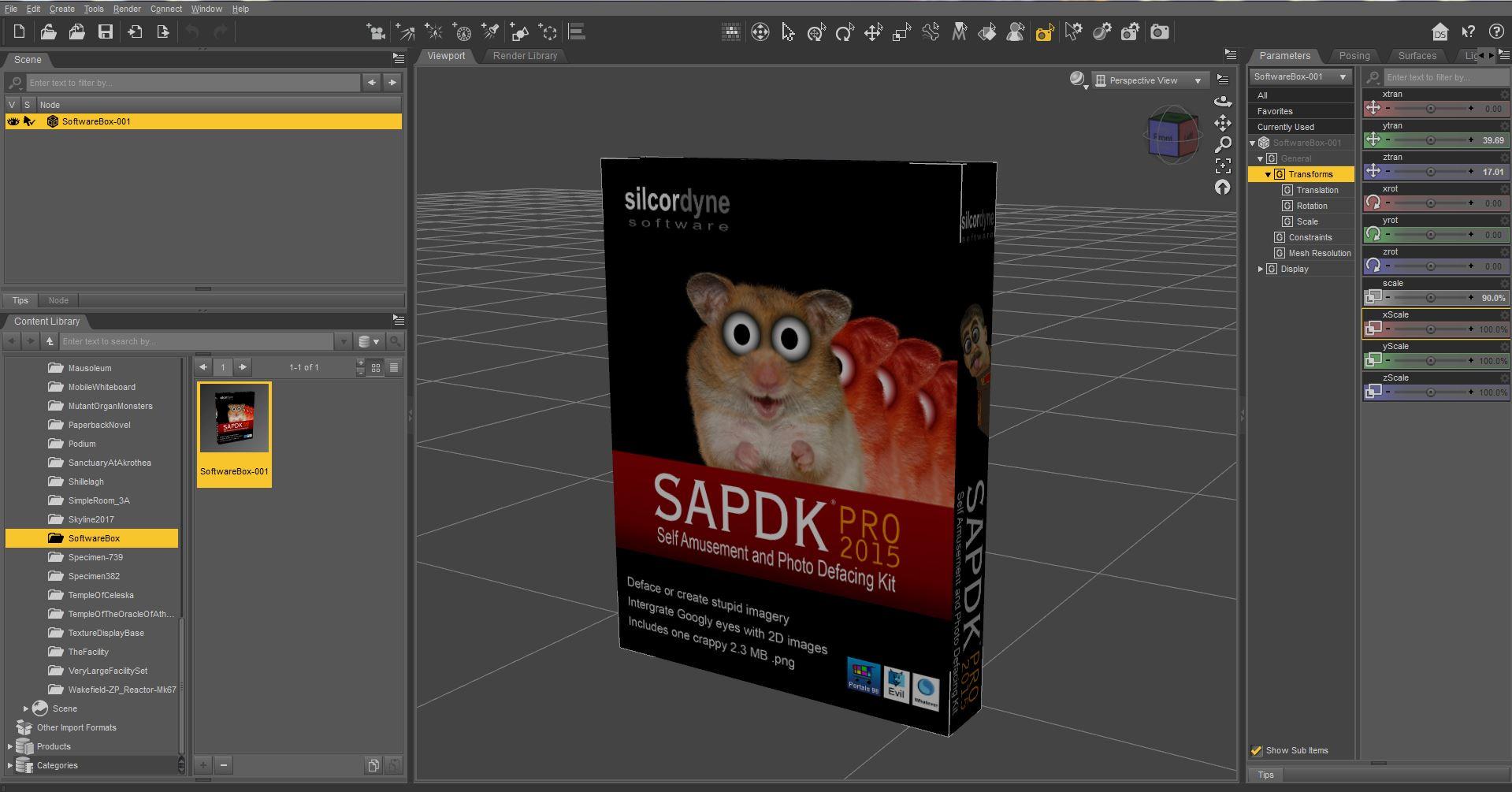Toggle the scale property icon
1512x792 pixels.
[1373, 297]
